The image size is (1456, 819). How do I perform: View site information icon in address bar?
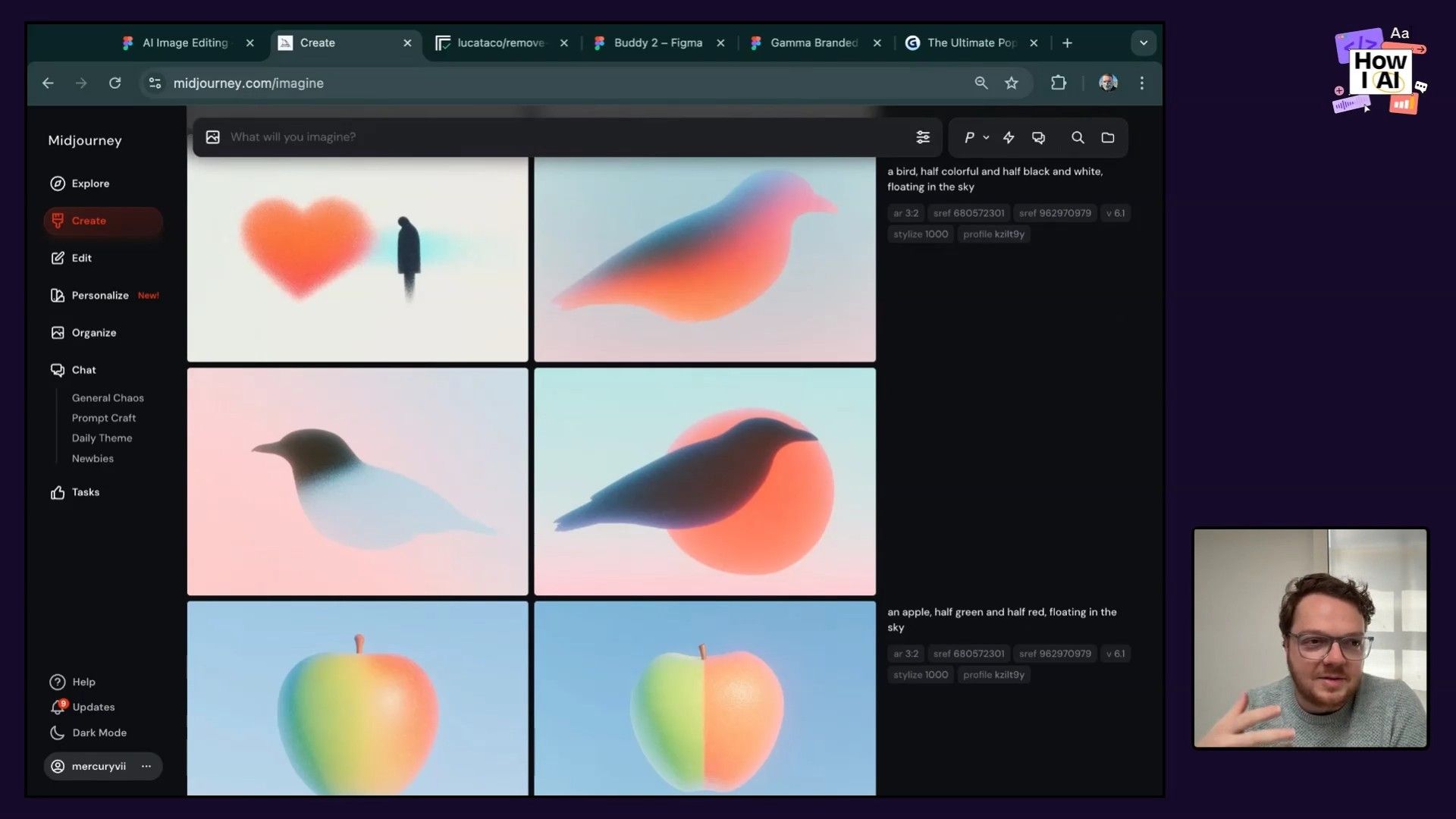coord(155,83)
